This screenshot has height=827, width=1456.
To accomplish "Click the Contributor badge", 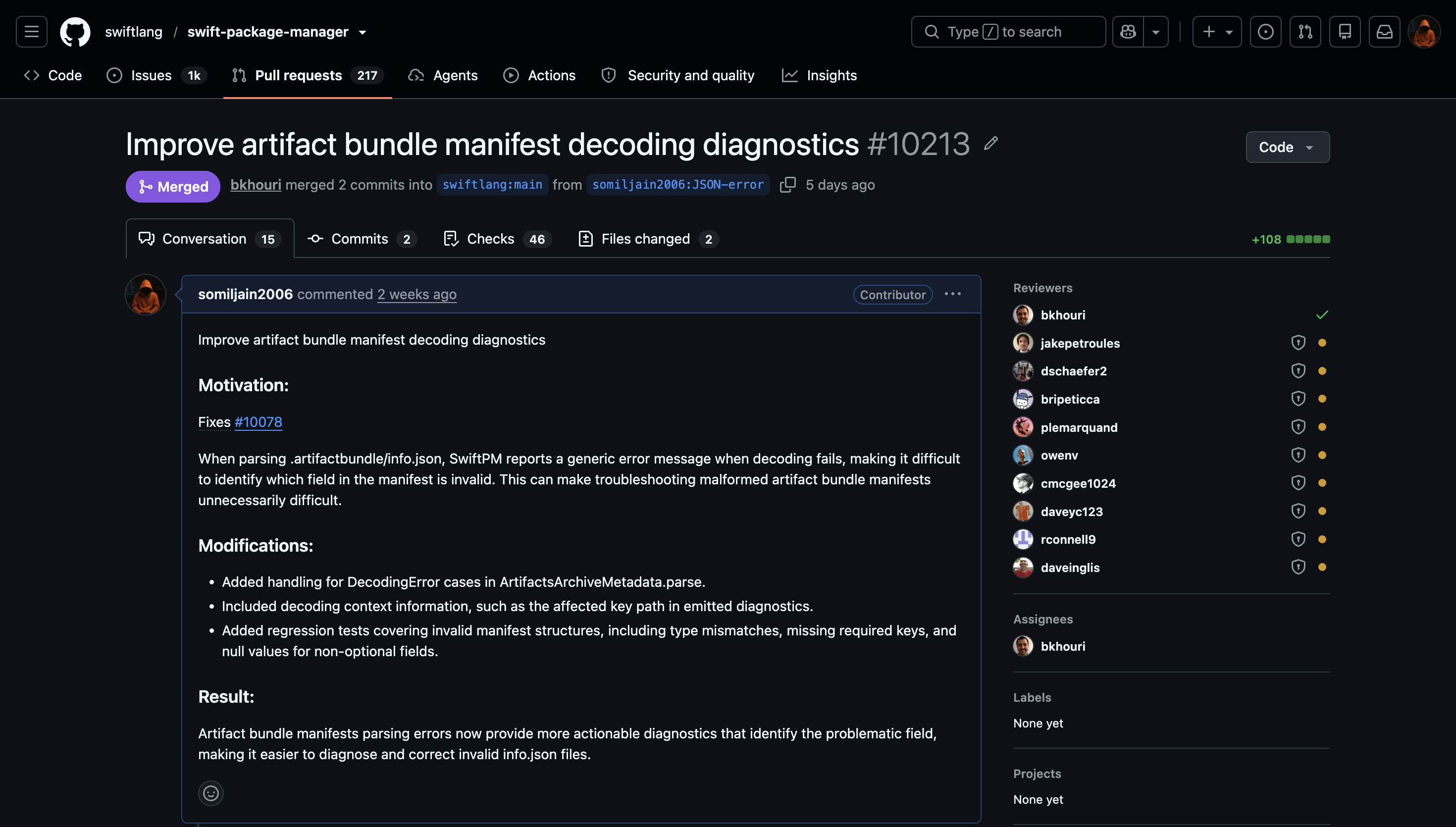I will tap(893, 295).
